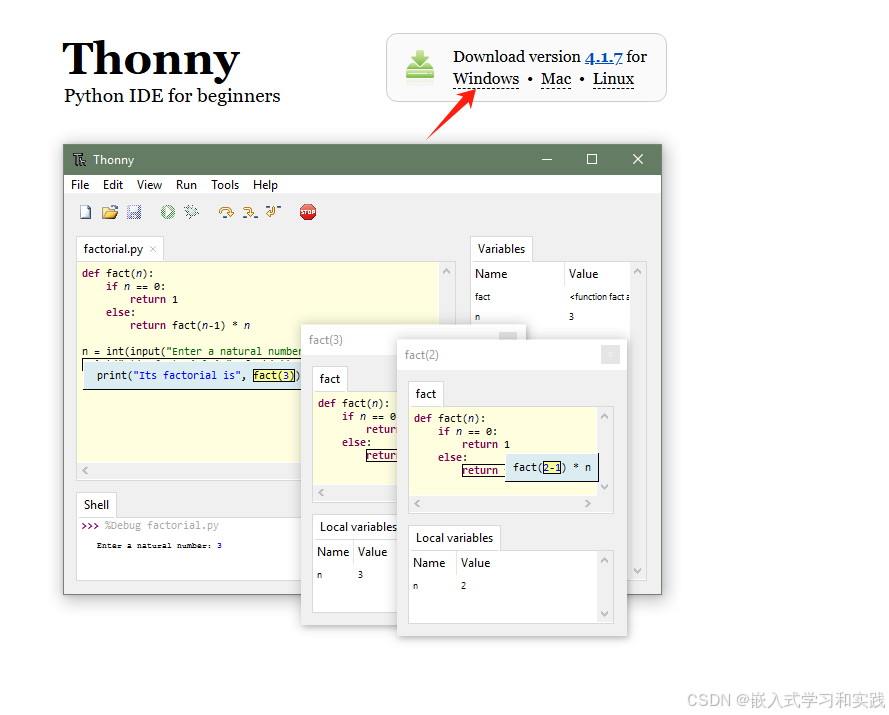Viewport: 889px width, 715px height.
Task: Click the red Stop icon
Action: [x=308, y=212]
